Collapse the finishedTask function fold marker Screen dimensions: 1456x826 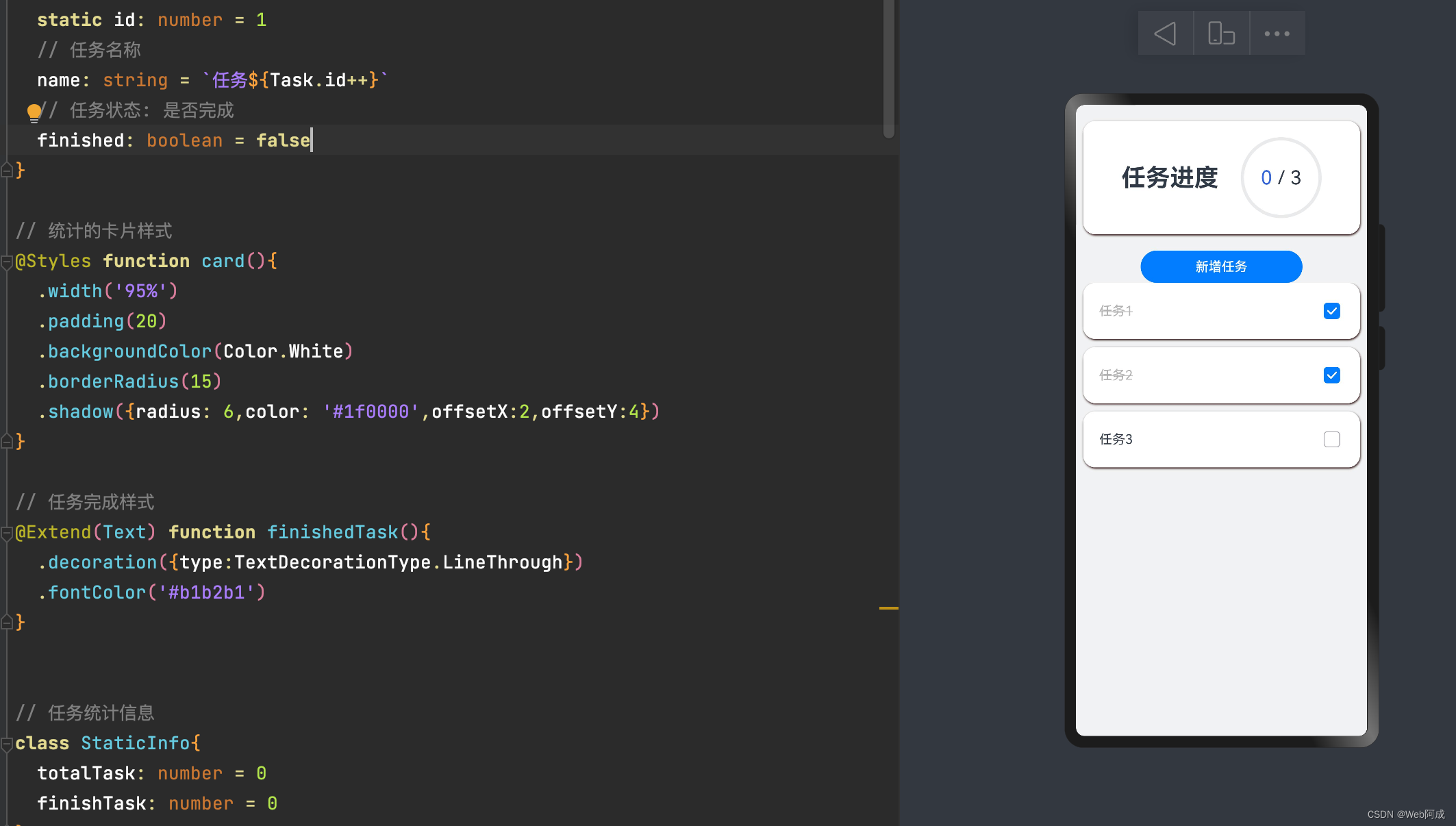7,533
